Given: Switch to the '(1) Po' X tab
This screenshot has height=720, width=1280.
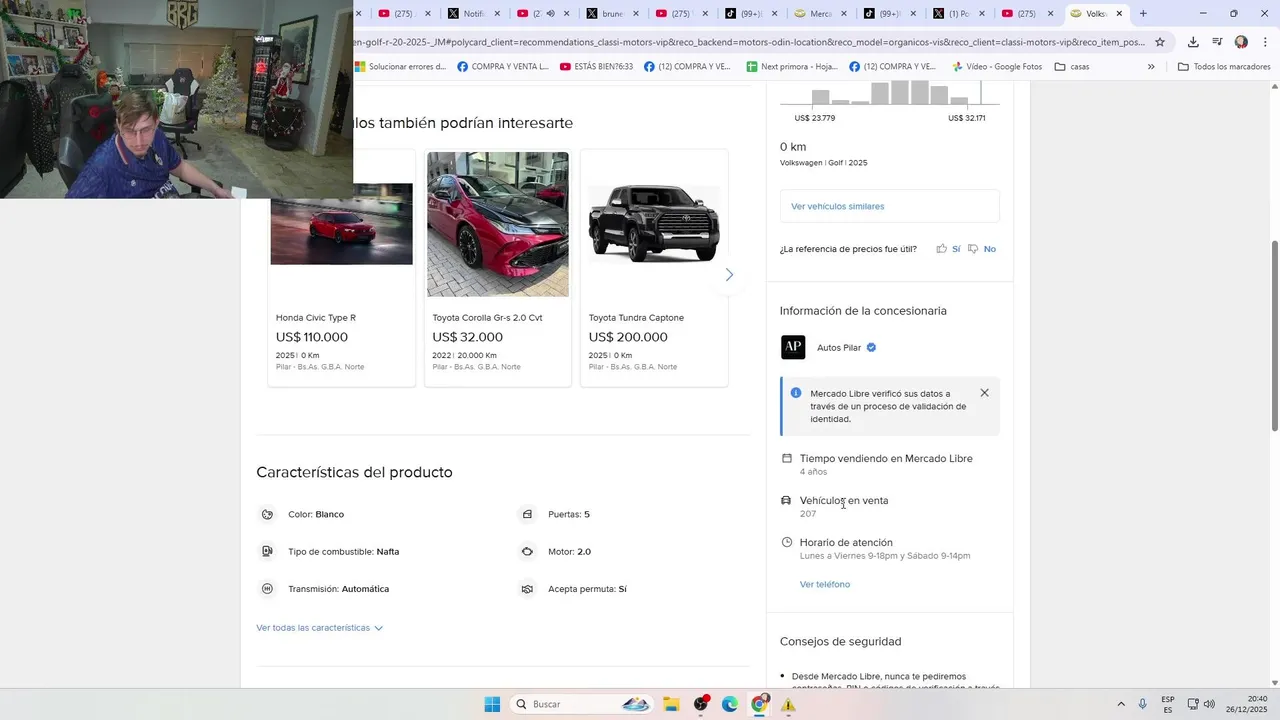Looking at the screenshot, I should point(958,13).
